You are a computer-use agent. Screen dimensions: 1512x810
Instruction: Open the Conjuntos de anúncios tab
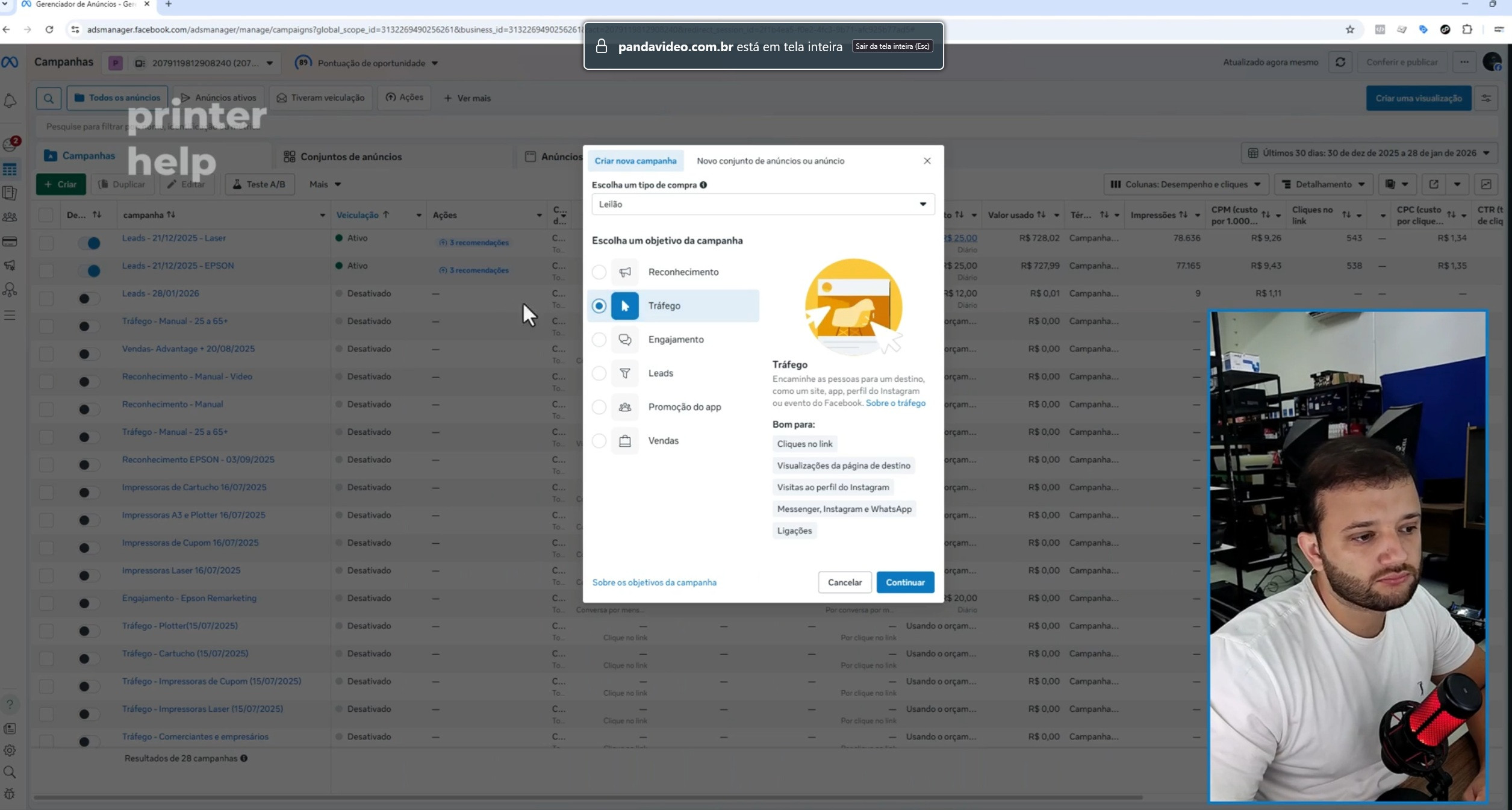coord(350,157)
